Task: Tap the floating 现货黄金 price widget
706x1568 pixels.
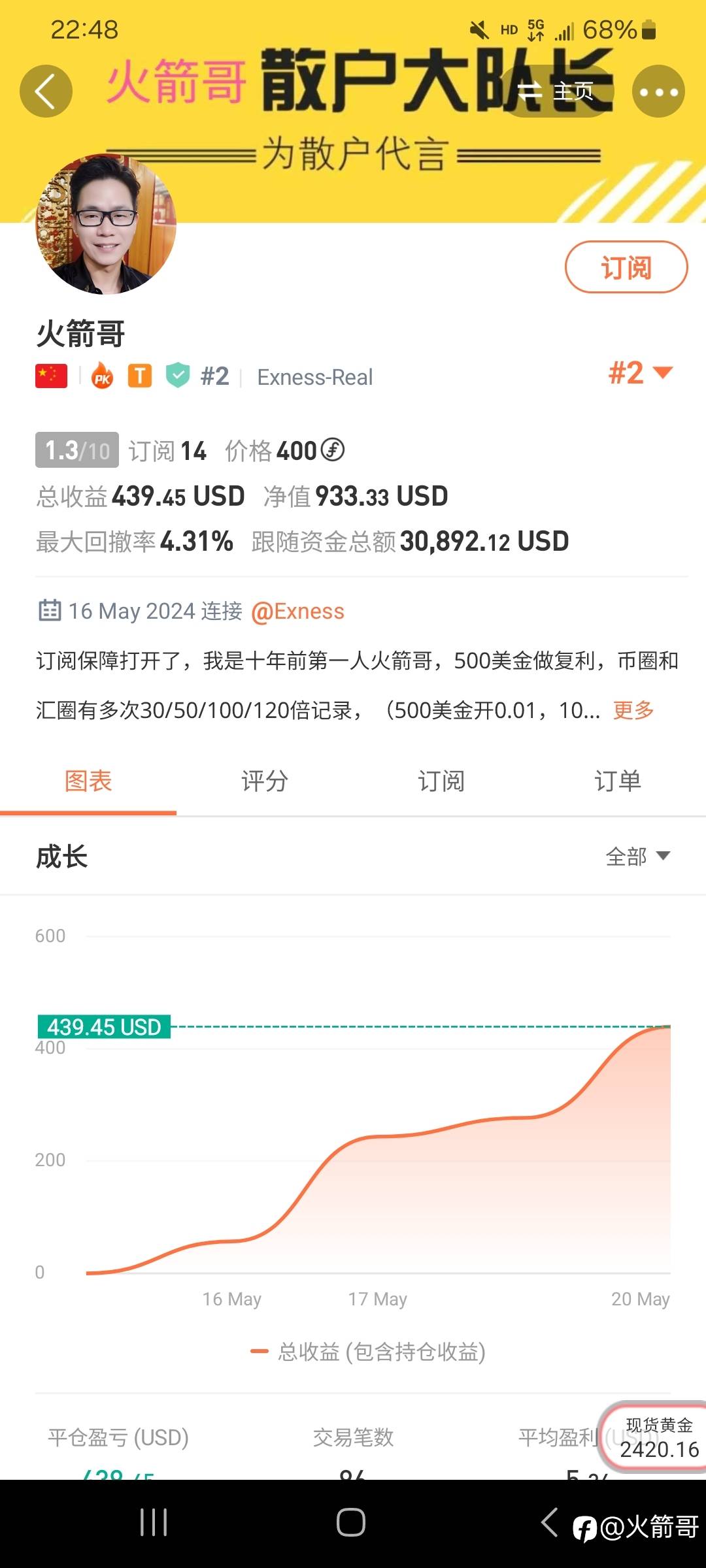Action: coord(657,1439)
